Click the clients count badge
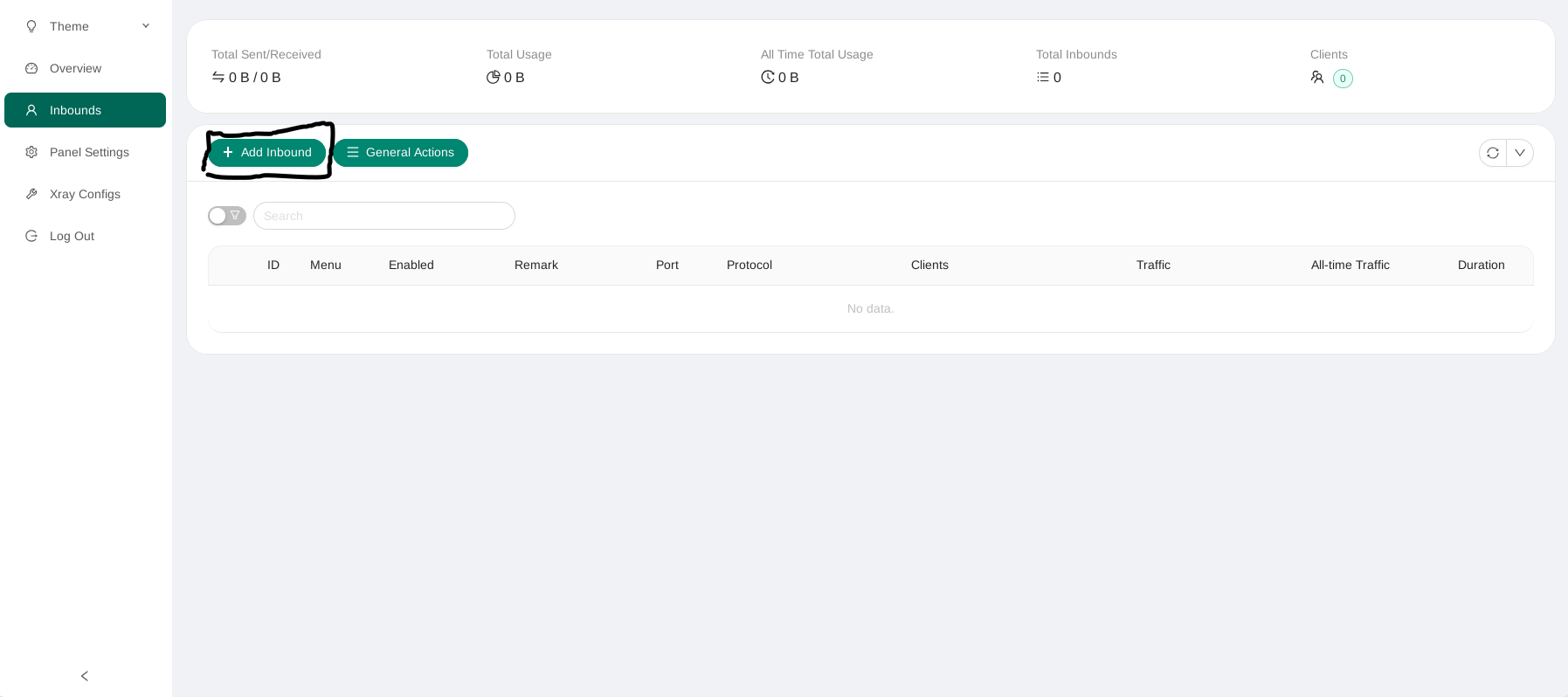This screenshot has width=1568, height=697. tap(1343, 79)
